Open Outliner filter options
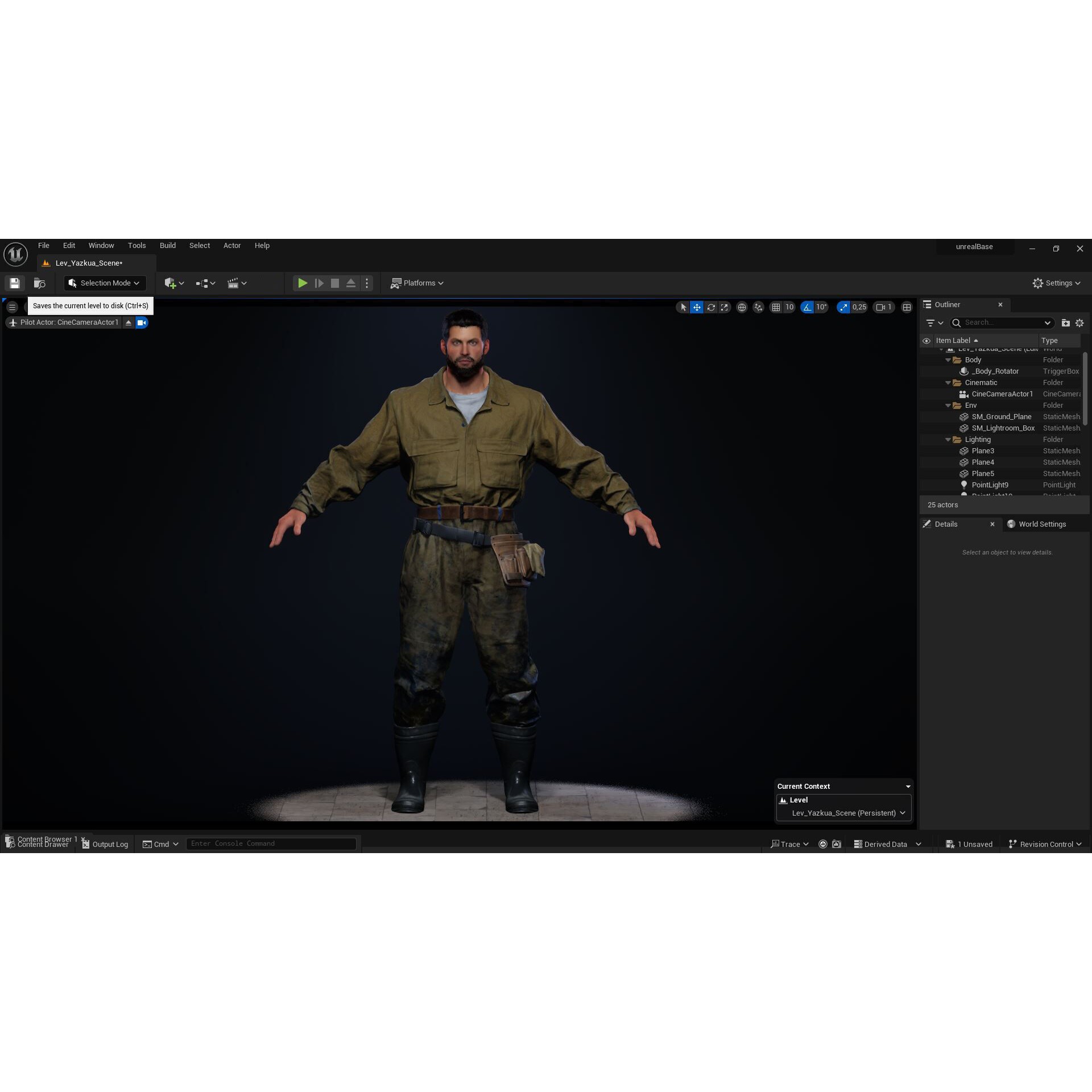The height and width of the screenshot is (1092, 1092). click(934, 323)
